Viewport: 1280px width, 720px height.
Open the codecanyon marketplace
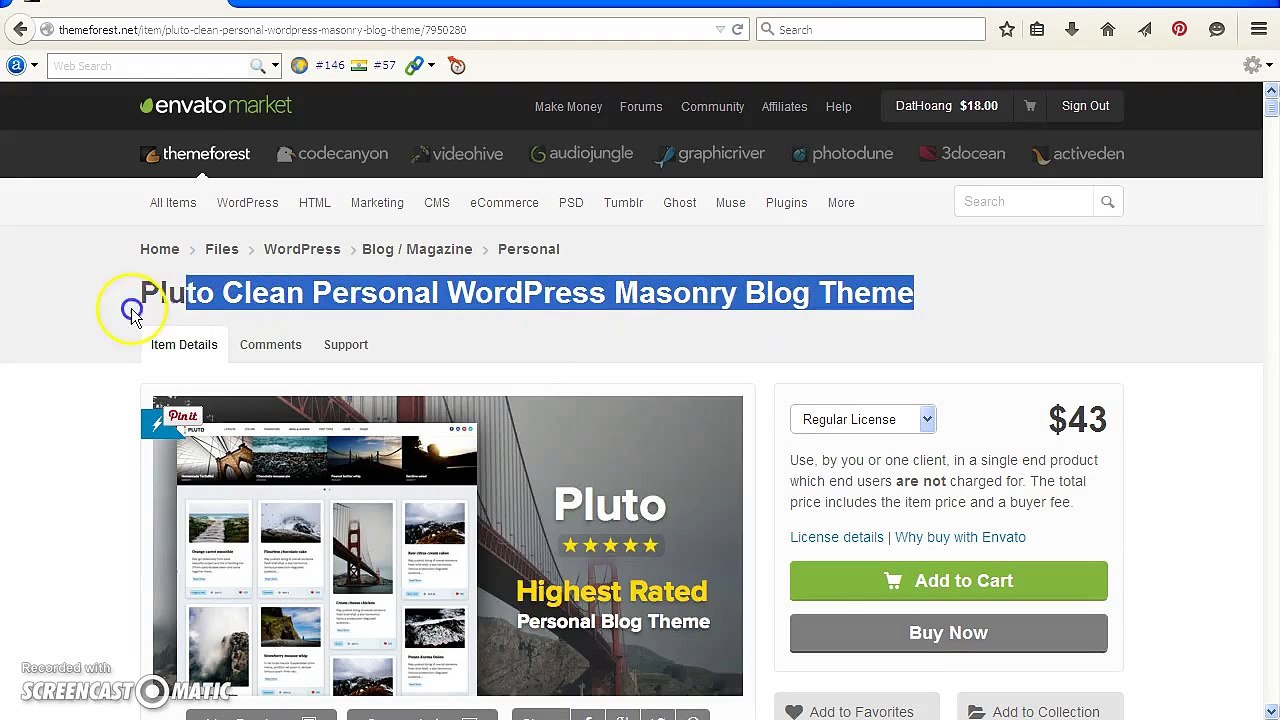(333, 154)
